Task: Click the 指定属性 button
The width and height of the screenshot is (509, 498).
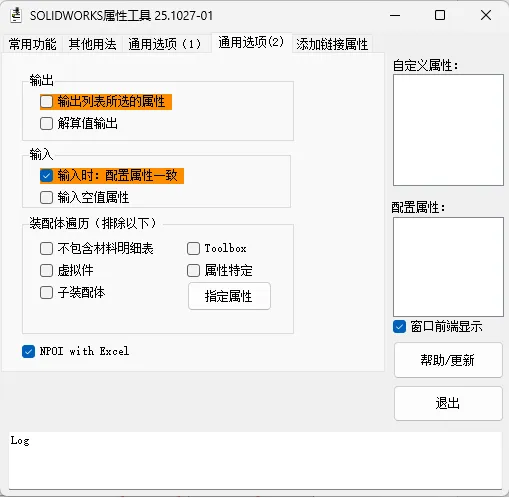Action: click(229, 296)
